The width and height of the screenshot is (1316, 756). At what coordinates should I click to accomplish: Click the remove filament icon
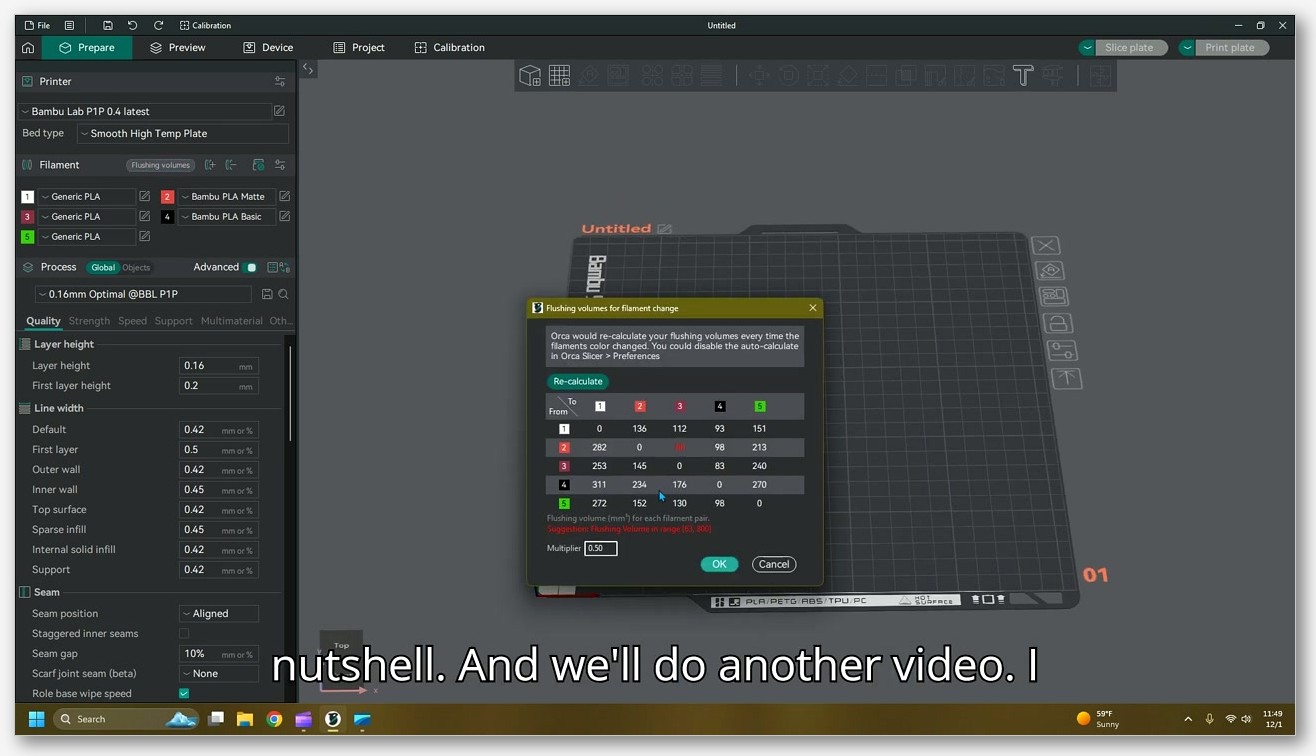point(231,165)
